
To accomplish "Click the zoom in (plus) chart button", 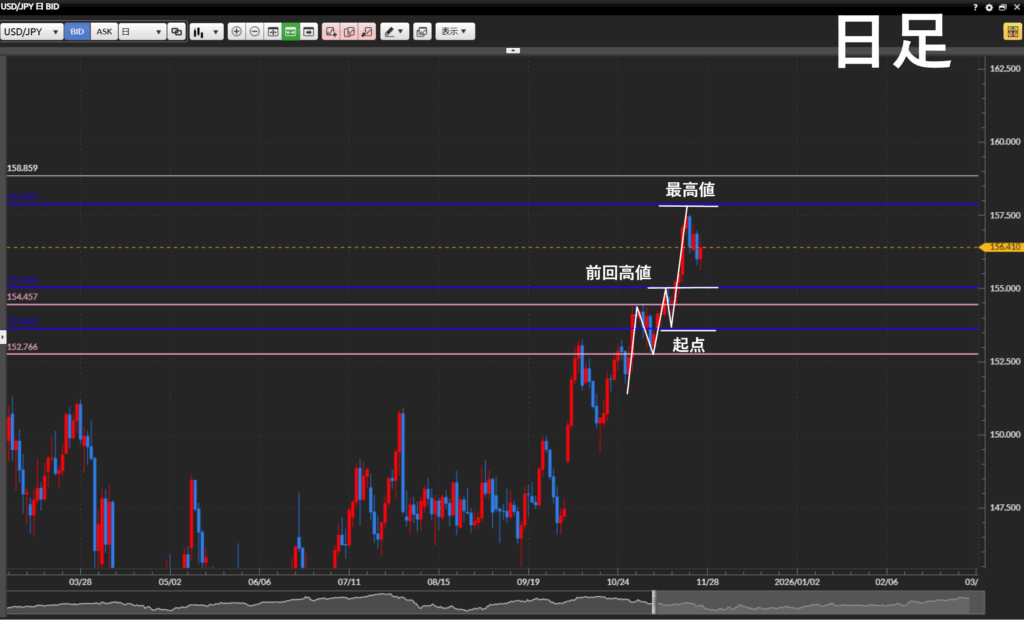I will pyautogui.click(x=237, y=31).
